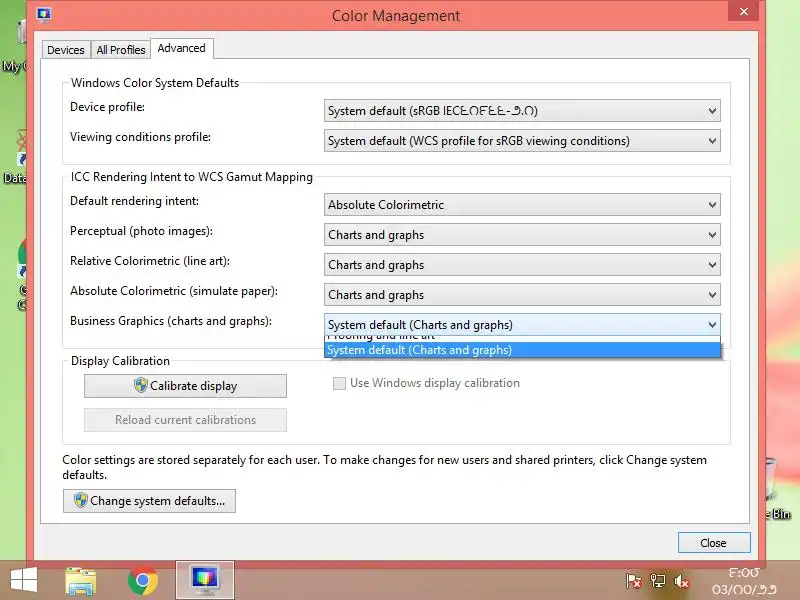This screenshot has height=600, width=800.
Task: Open the Device profile dropdown
Action: (522, 111)
